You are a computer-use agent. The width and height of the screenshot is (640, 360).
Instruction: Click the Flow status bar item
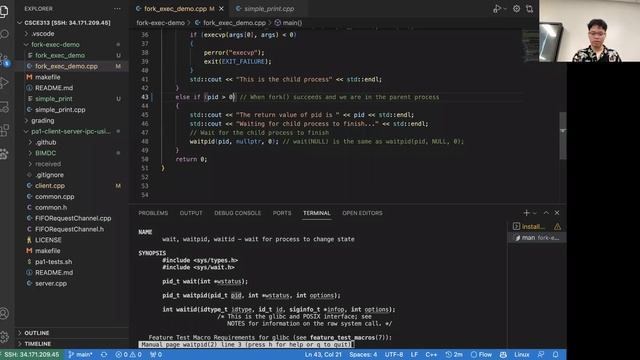click(x=481, y=355)
